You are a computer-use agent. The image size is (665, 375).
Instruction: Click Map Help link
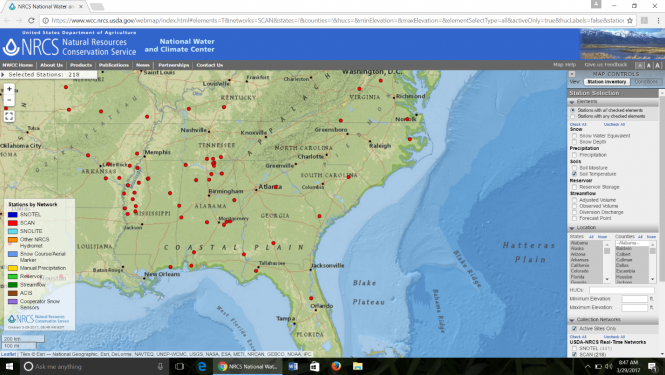(564, 64)
